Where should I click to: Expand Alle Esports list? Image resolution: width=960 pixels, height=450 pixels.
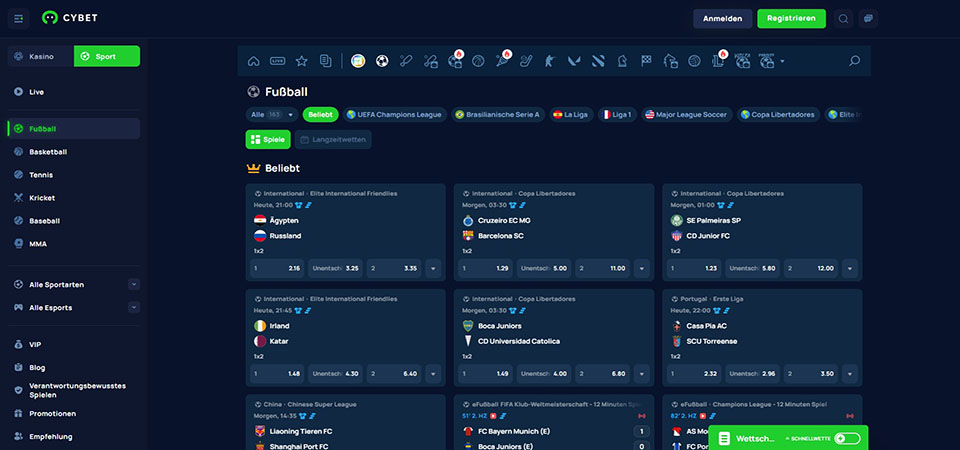pos(134,307)
